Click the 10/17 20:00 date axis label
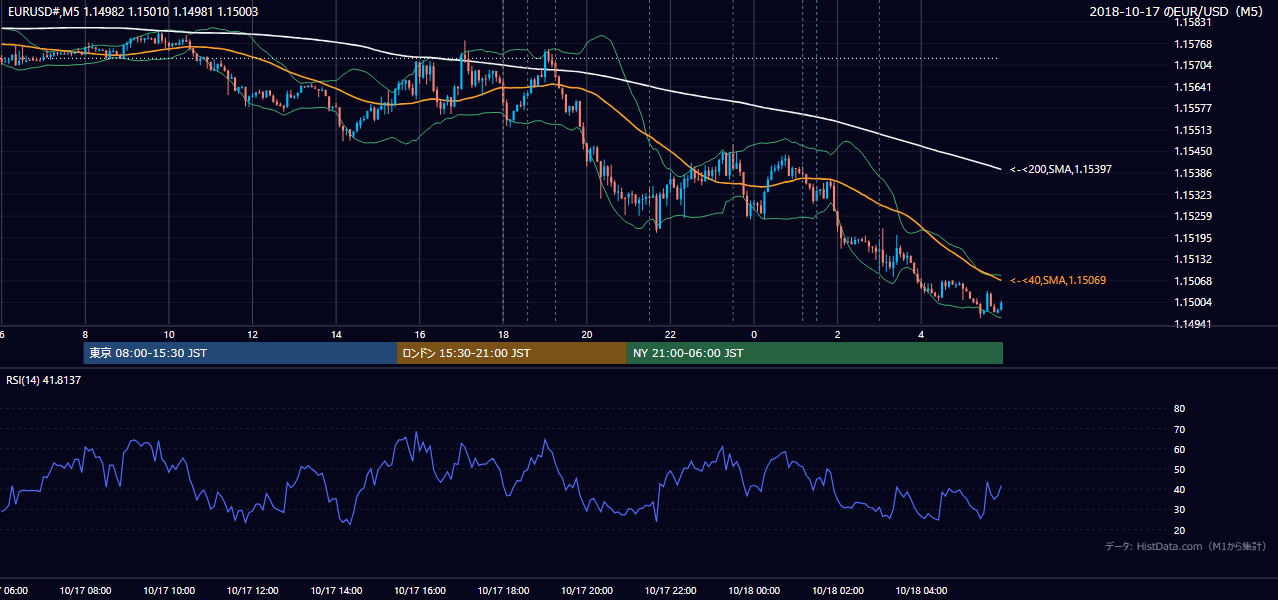The width and height of the screenshot is (1278, 600). click(x=587, y=590)
